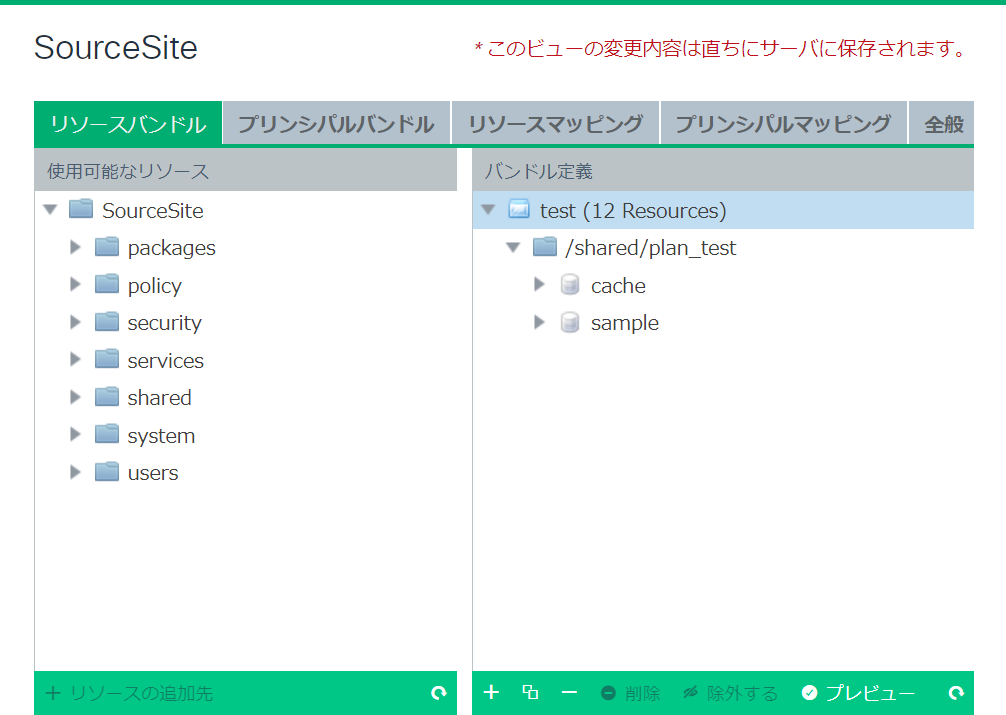Click the 削除 button
This screenshot has height=715, width=1006.
(631, 693)
